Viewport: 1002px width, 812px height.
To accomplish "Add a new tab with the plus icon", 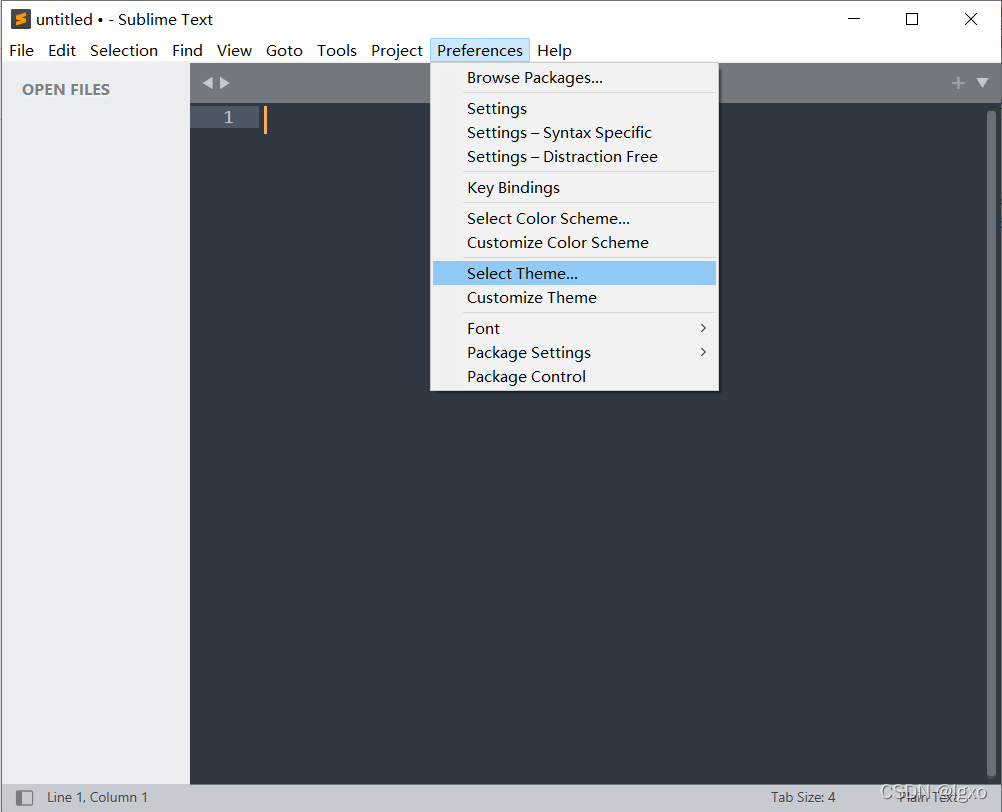I will point(957,83).
